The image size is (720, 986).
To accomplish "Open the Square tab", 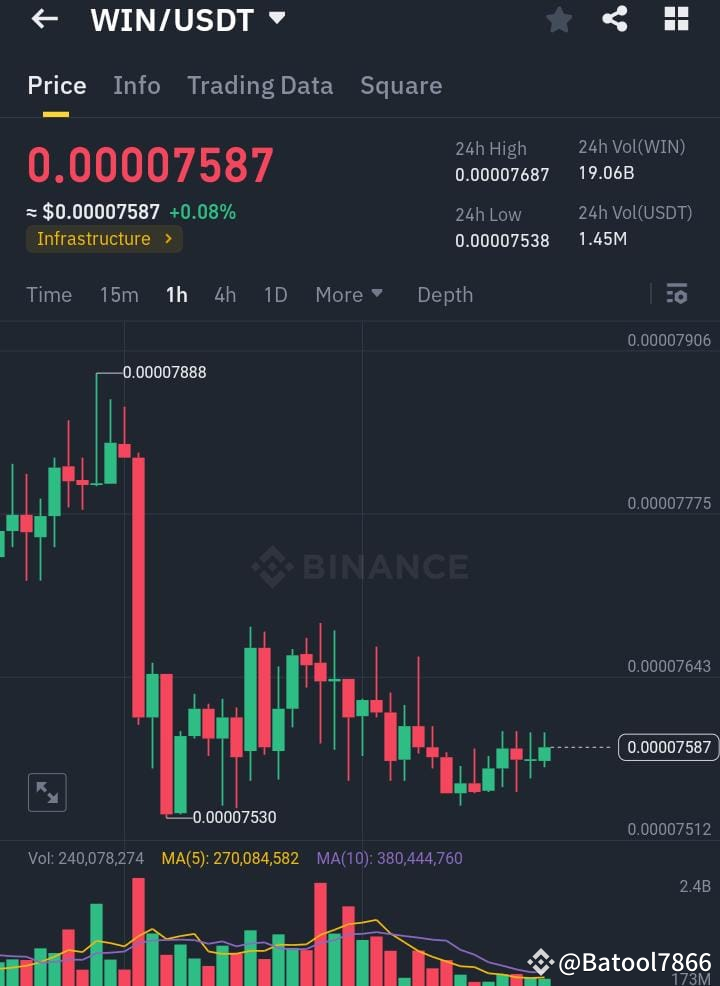I will [401, 86].
